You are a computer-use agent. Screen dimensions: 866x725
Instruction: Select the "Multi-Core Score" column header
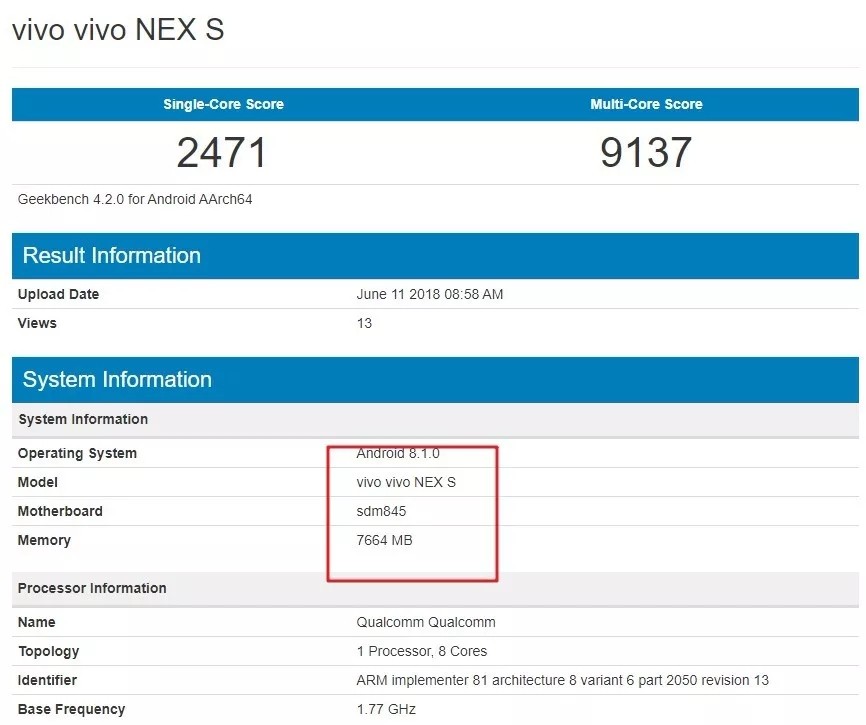[x=646, y=104]
